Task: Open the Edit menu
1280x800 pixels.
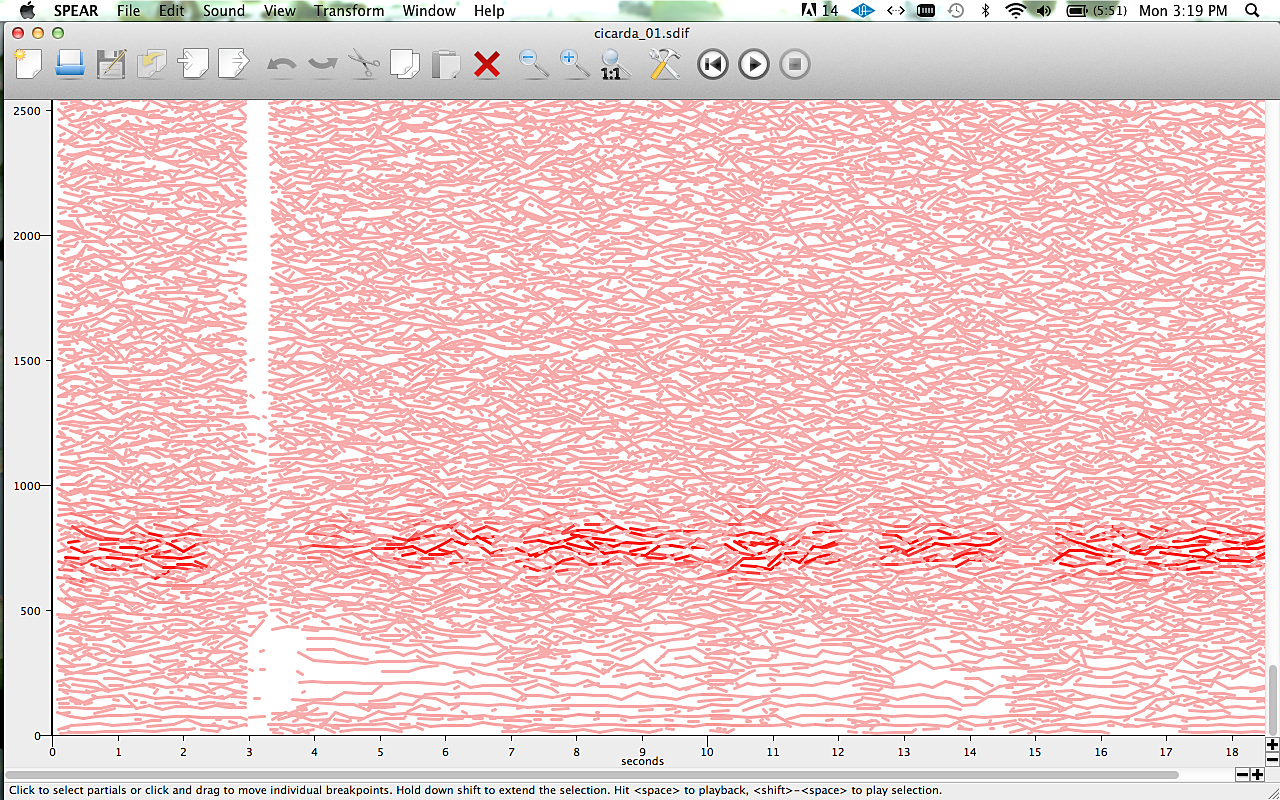Action: [171, 11]
